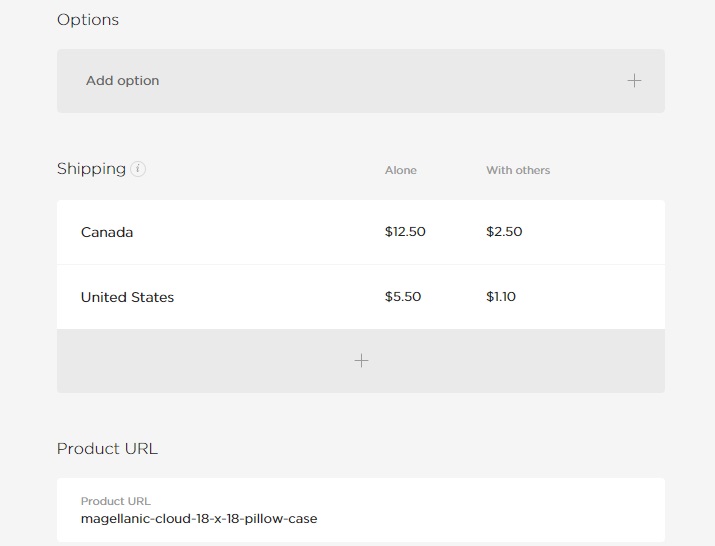Click the plus icon beside Add option
Screen dimensions: 715x546
[x=634, y=81]
